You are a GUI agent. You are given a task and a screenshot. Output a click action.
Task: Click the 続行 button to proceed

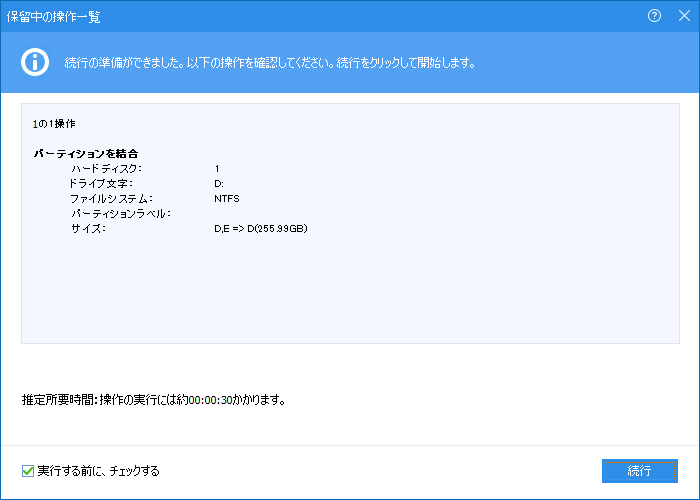pyautogui.click(x=639, y=471)
